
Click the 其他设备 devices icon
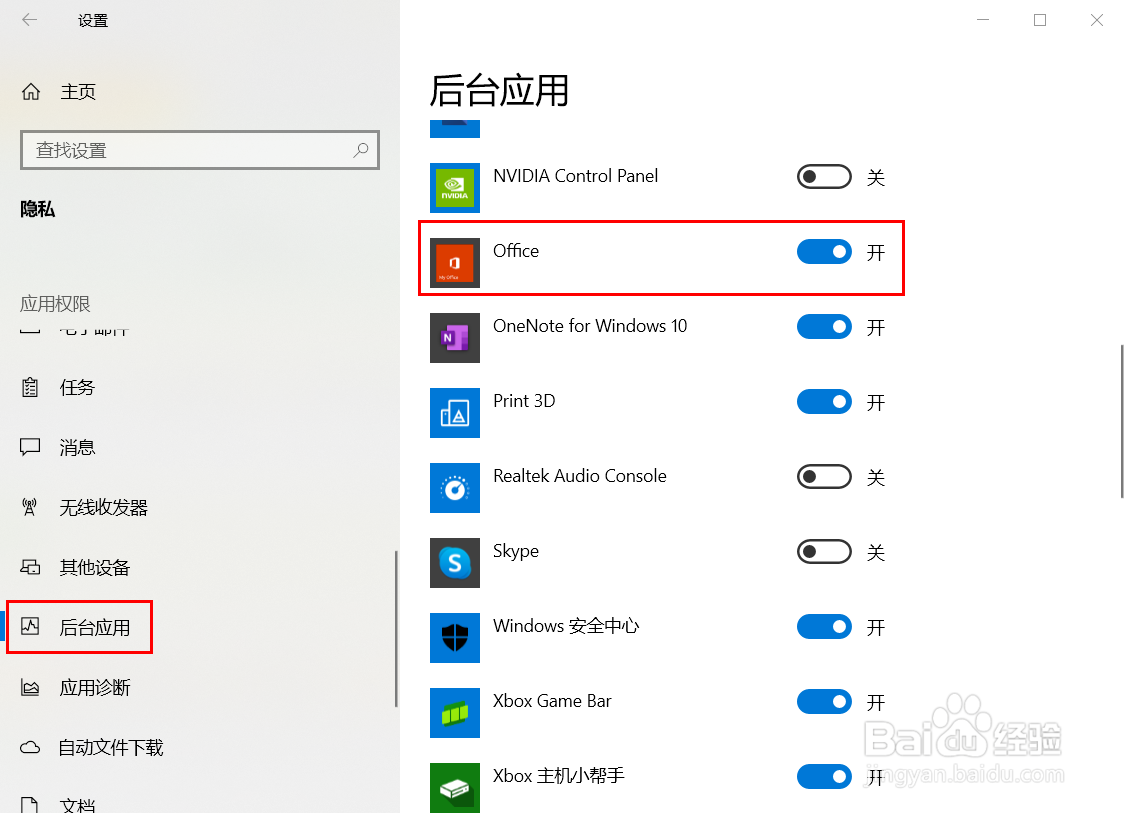pyautogui.click(x=30, y=567)
